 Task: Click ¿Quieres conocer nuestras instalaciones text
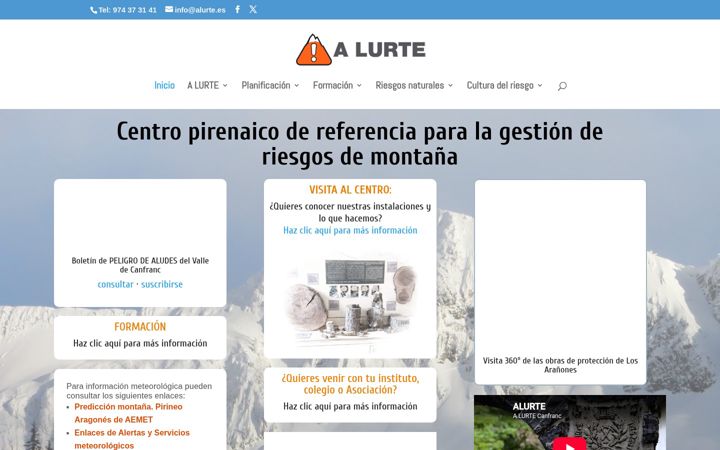click(x=350, y=212)
